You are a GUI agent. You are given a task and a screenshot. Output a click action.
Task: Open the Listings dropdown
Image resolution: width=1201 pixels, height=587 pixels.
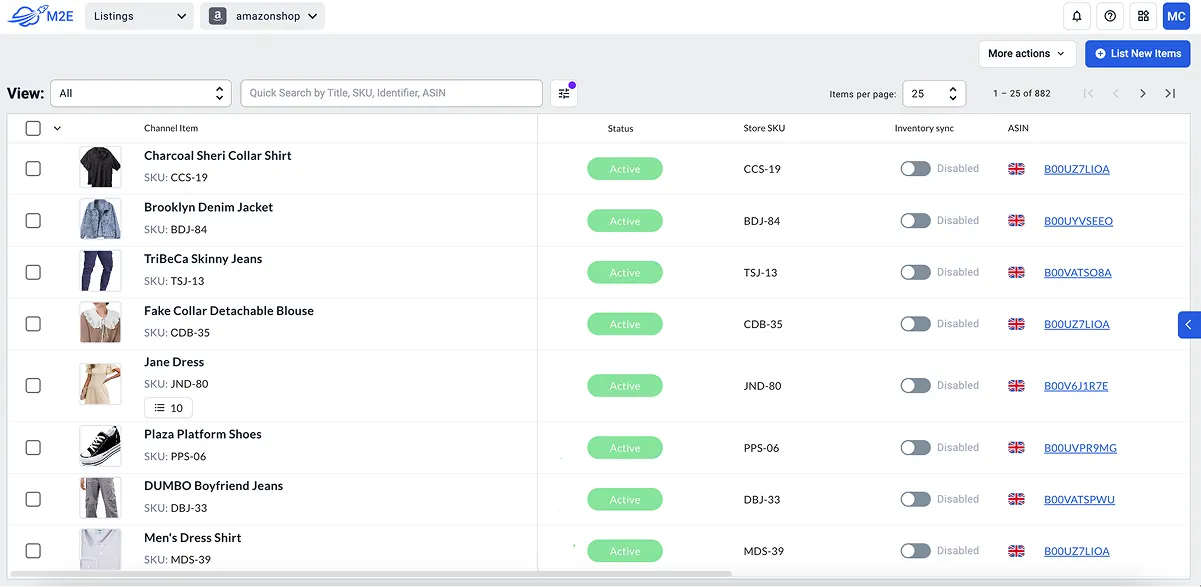[x=138, y=16]
